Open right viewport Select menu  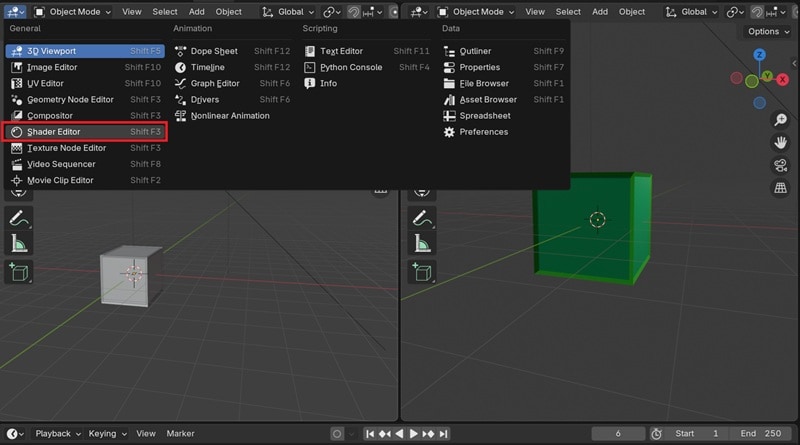tap(568, 12)
